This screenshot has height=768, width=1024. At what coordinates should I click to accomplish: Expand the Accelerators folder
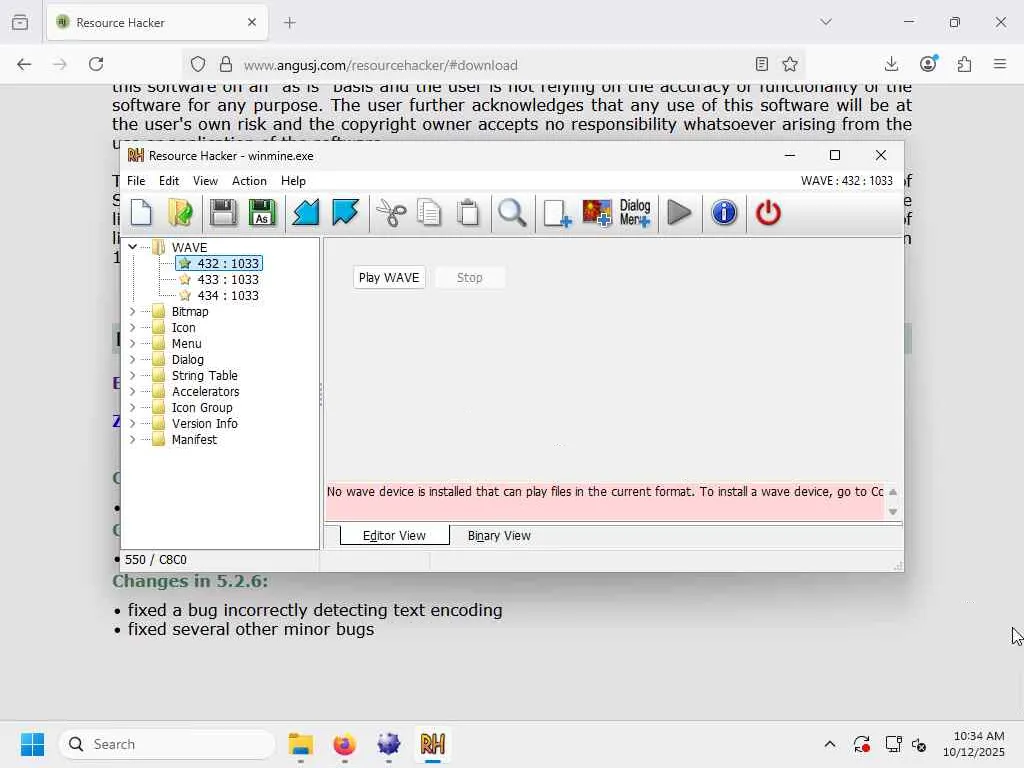tap(133, 391)
